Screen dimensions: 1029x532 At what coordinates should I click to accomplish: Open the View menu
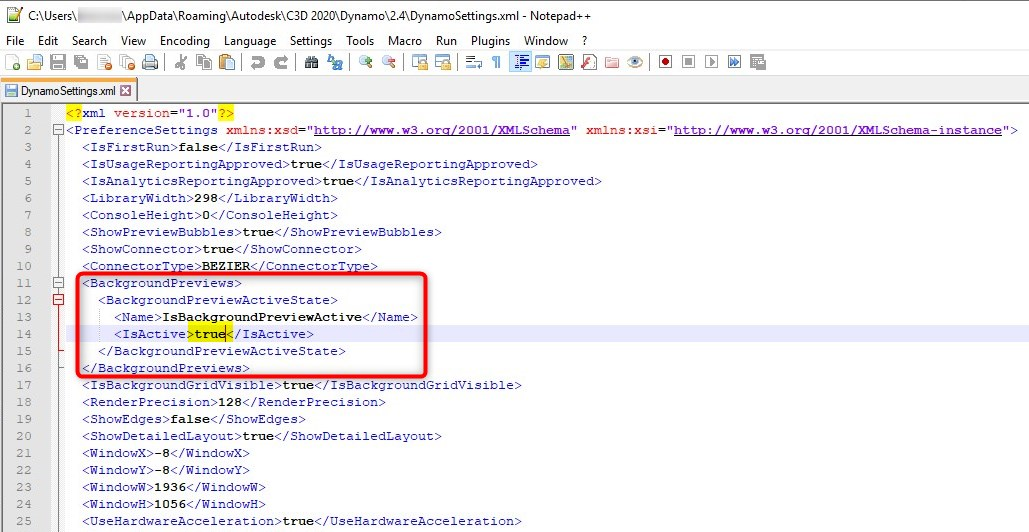[133, 41]
